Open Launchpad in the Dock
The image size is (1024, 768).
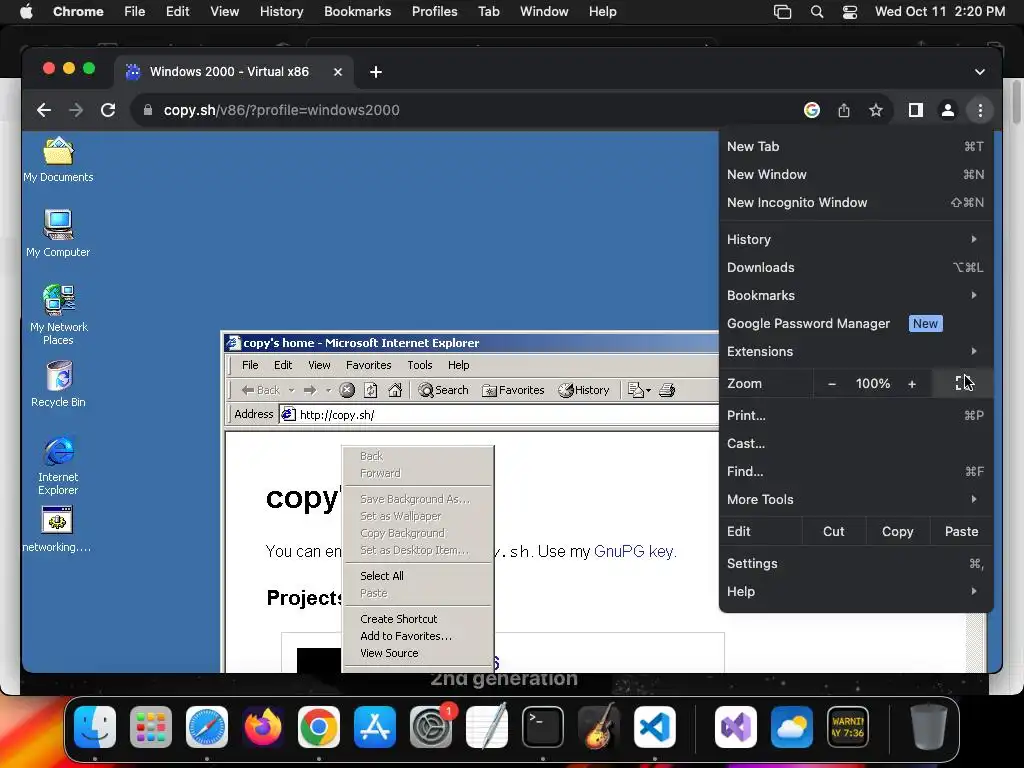tap(151, 727)
